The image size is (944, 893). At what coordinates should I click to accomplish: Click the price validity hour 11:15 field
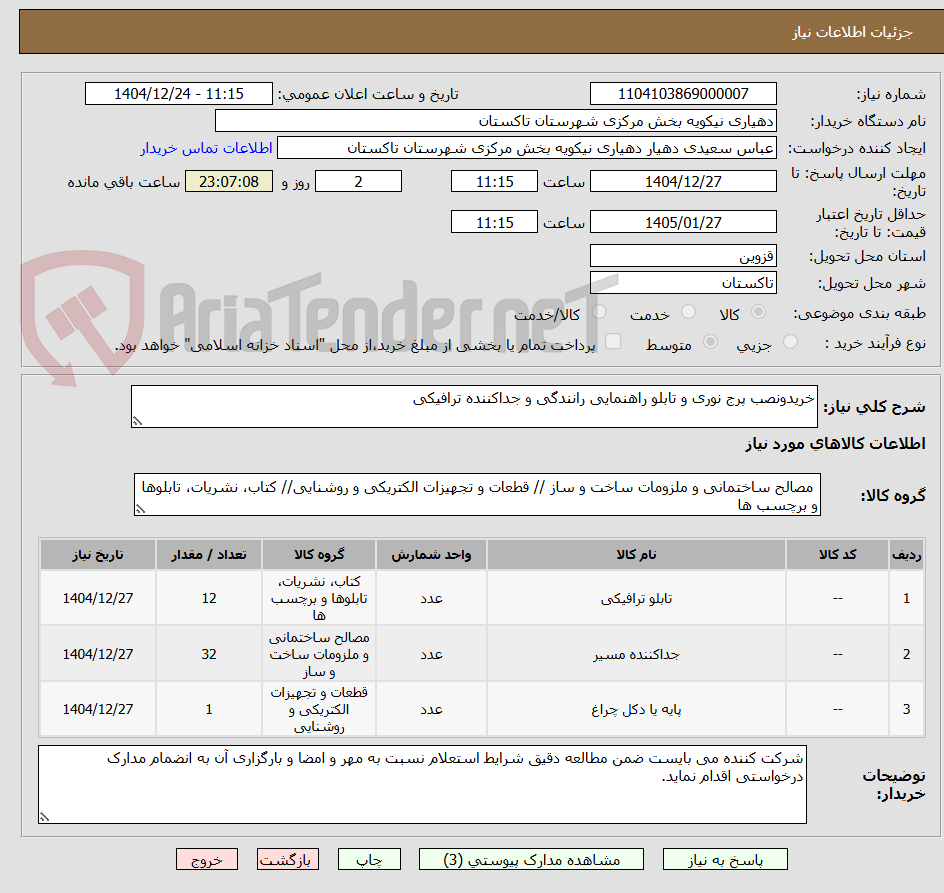(x=494, y=222)
